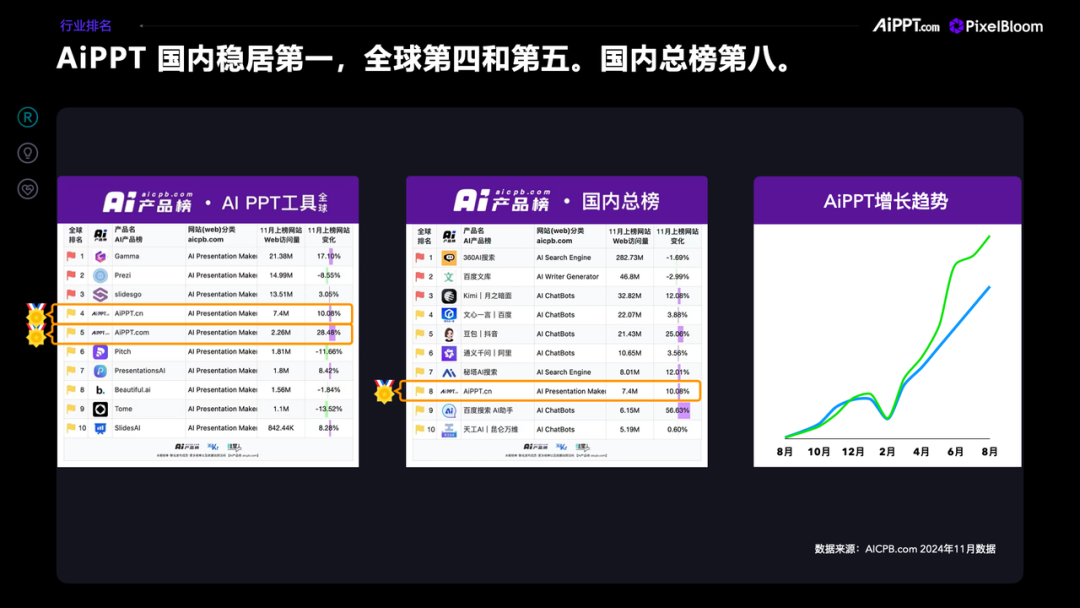Click the 2月 label on chart axis
Viewport: 1080px width, 608px height.
pos(887,452)
